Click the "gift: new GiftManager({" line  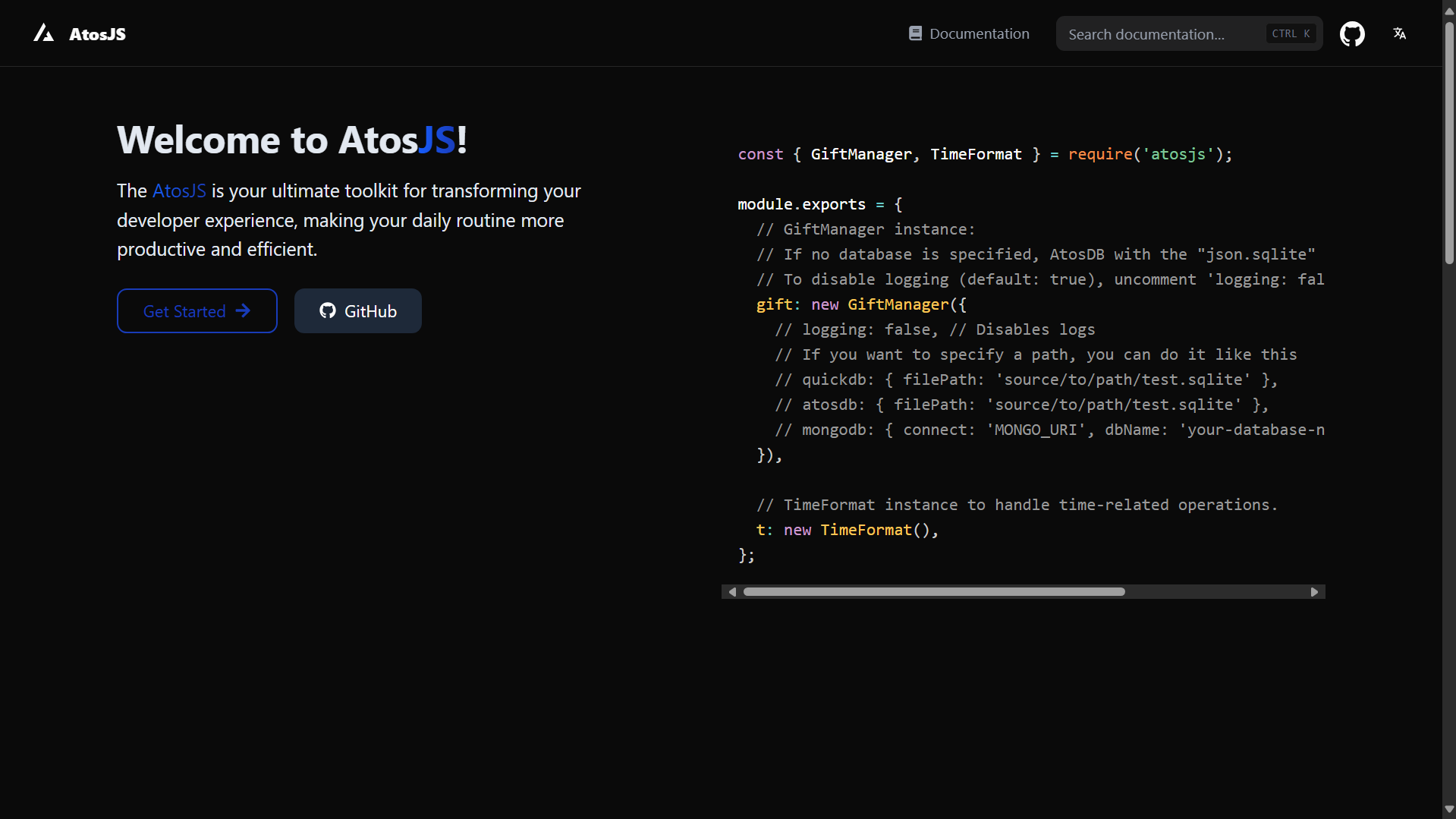coord(861,304)
